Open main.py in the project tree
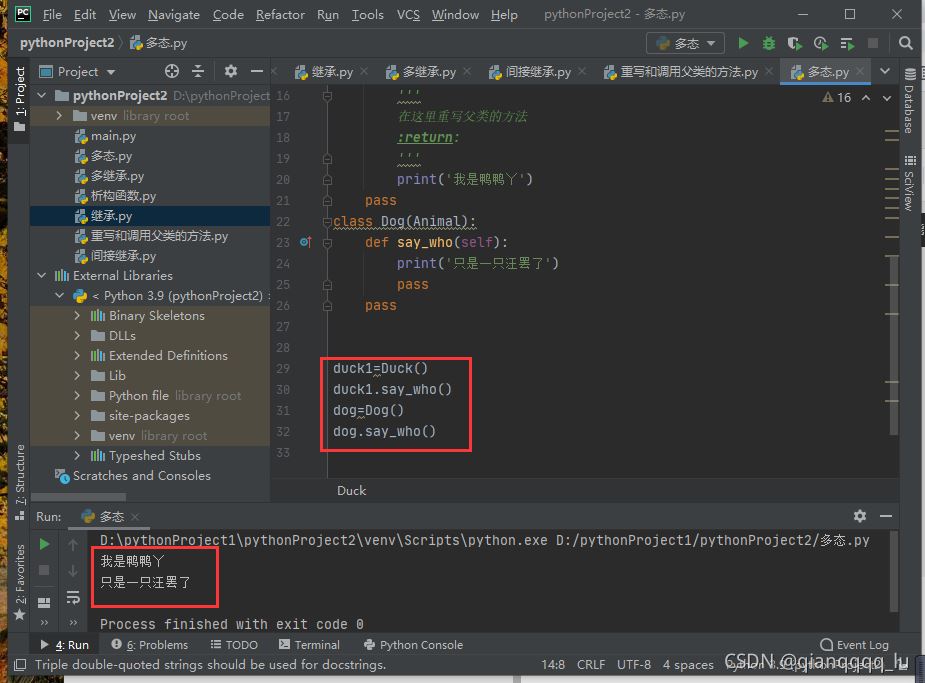Viewport: 925px width, 683px height. [x=112, y=136]
